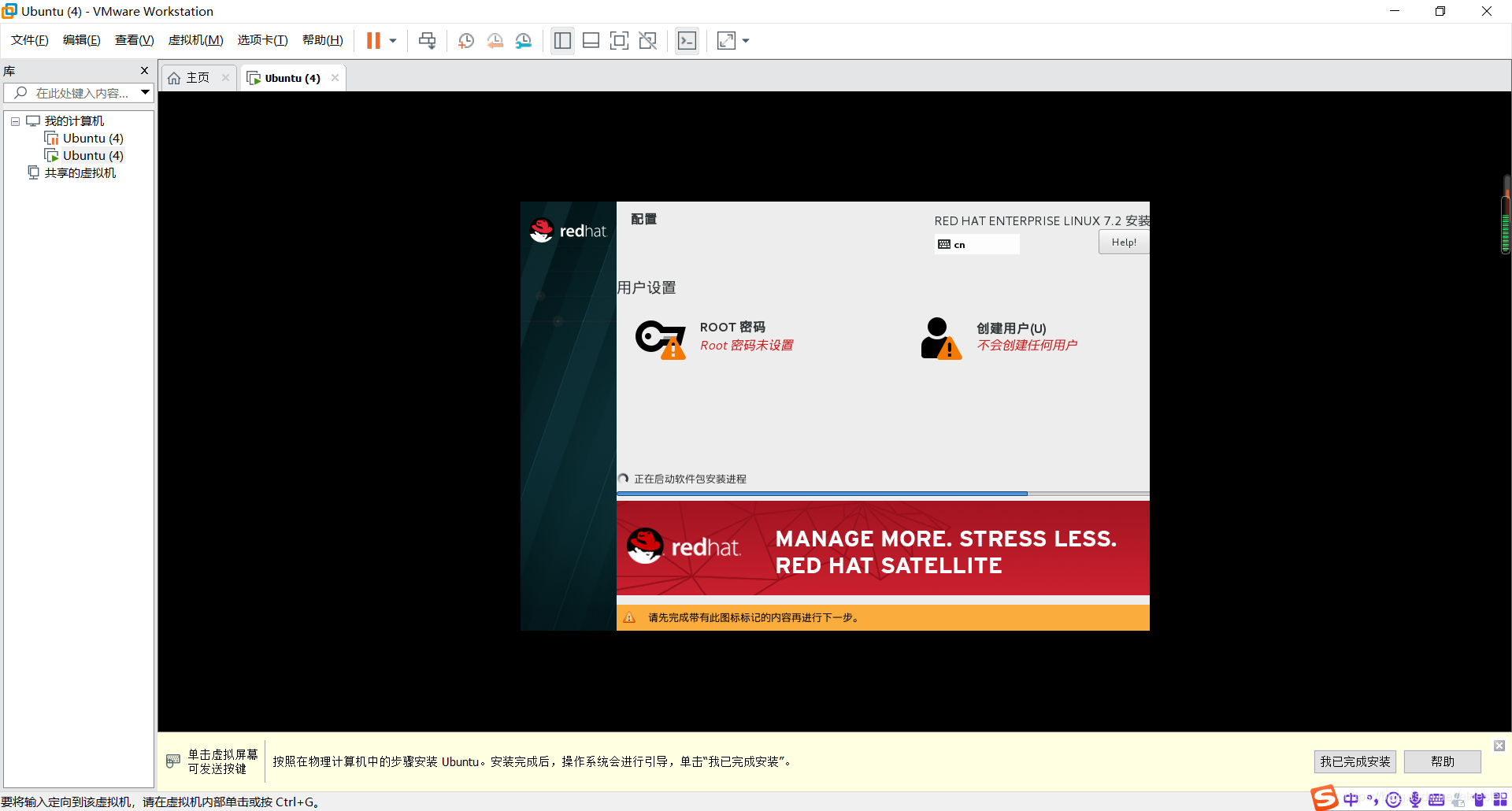Close the 主页 tab with its X
This screenshot has width=1512, height=811.
[225, 78]
